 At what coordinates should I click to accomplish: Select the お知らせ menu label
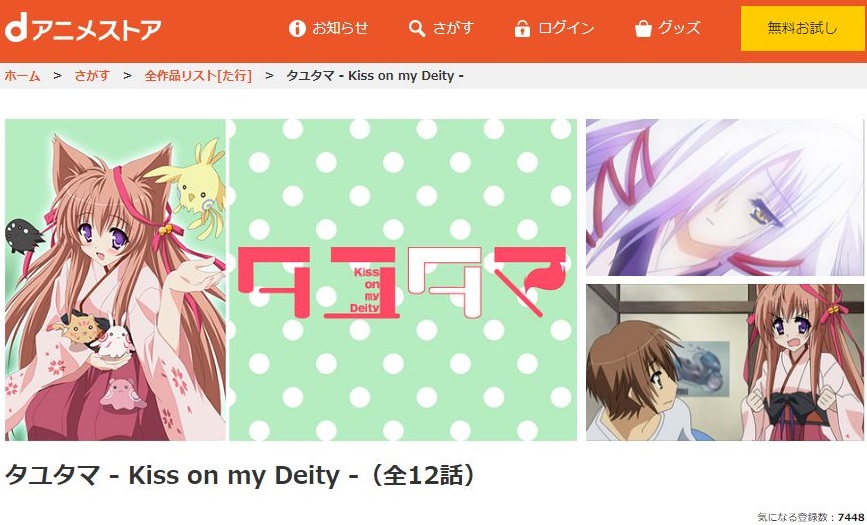click(340, 28)
